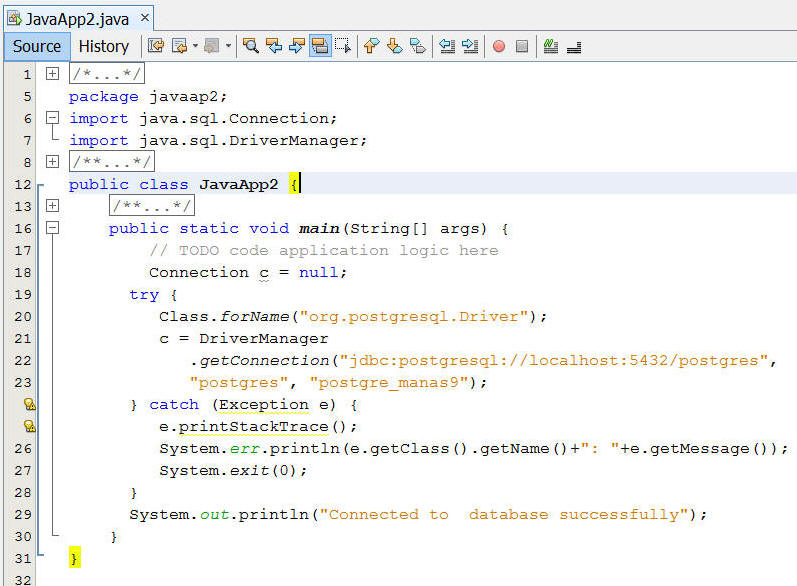Toggle Highlight Search in toolbar
The width and height of the screenshot is (797, 586).
click(320, 46)
